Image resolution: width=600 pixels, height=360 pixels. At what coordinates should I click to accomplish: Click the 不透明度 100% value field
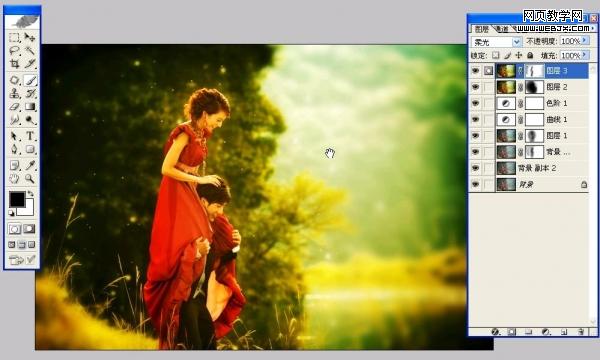point(571,41)
